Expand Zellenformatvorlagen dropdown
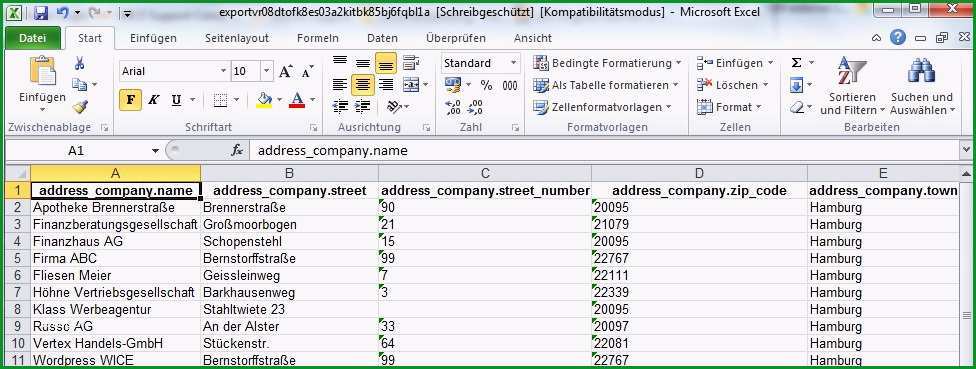976x369 pixels. 668,107
